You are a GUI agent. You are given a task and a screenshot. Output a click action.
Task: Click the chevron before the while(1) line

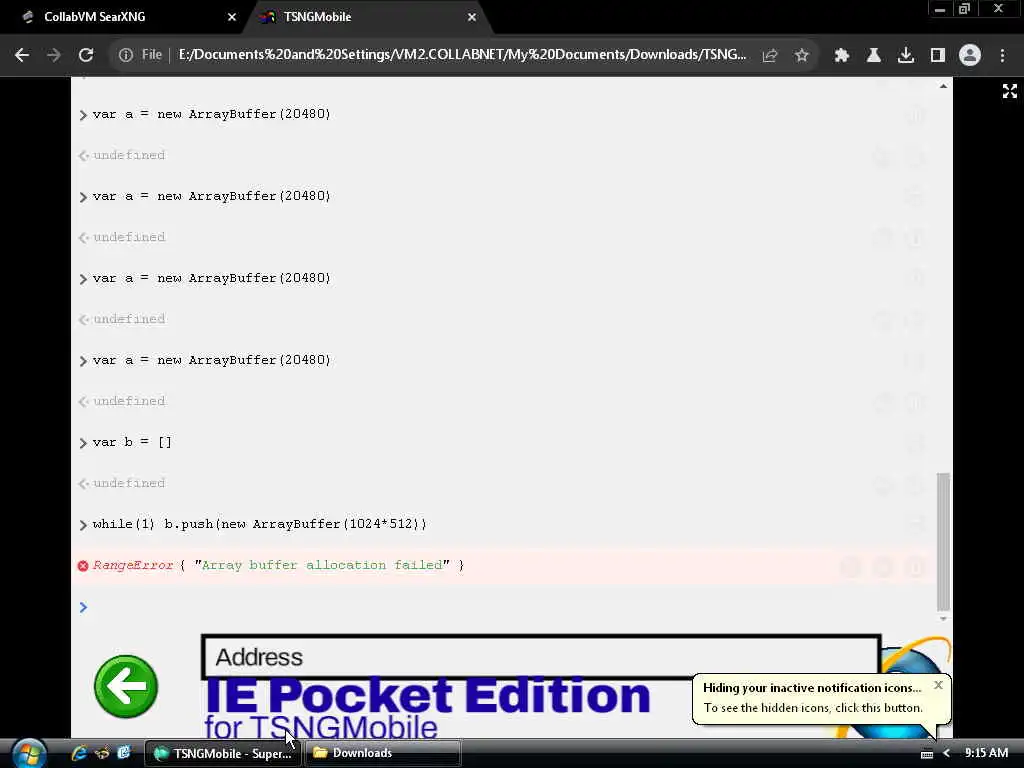[83, 524]
